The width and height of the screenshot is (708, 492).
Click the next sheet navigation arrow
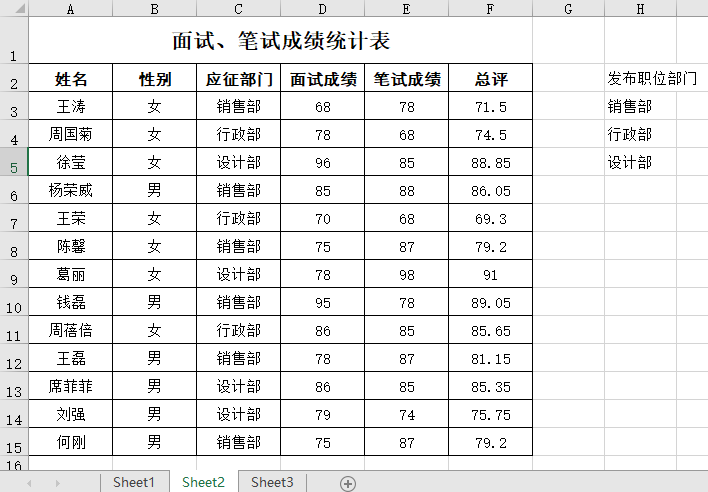[57, 483]
